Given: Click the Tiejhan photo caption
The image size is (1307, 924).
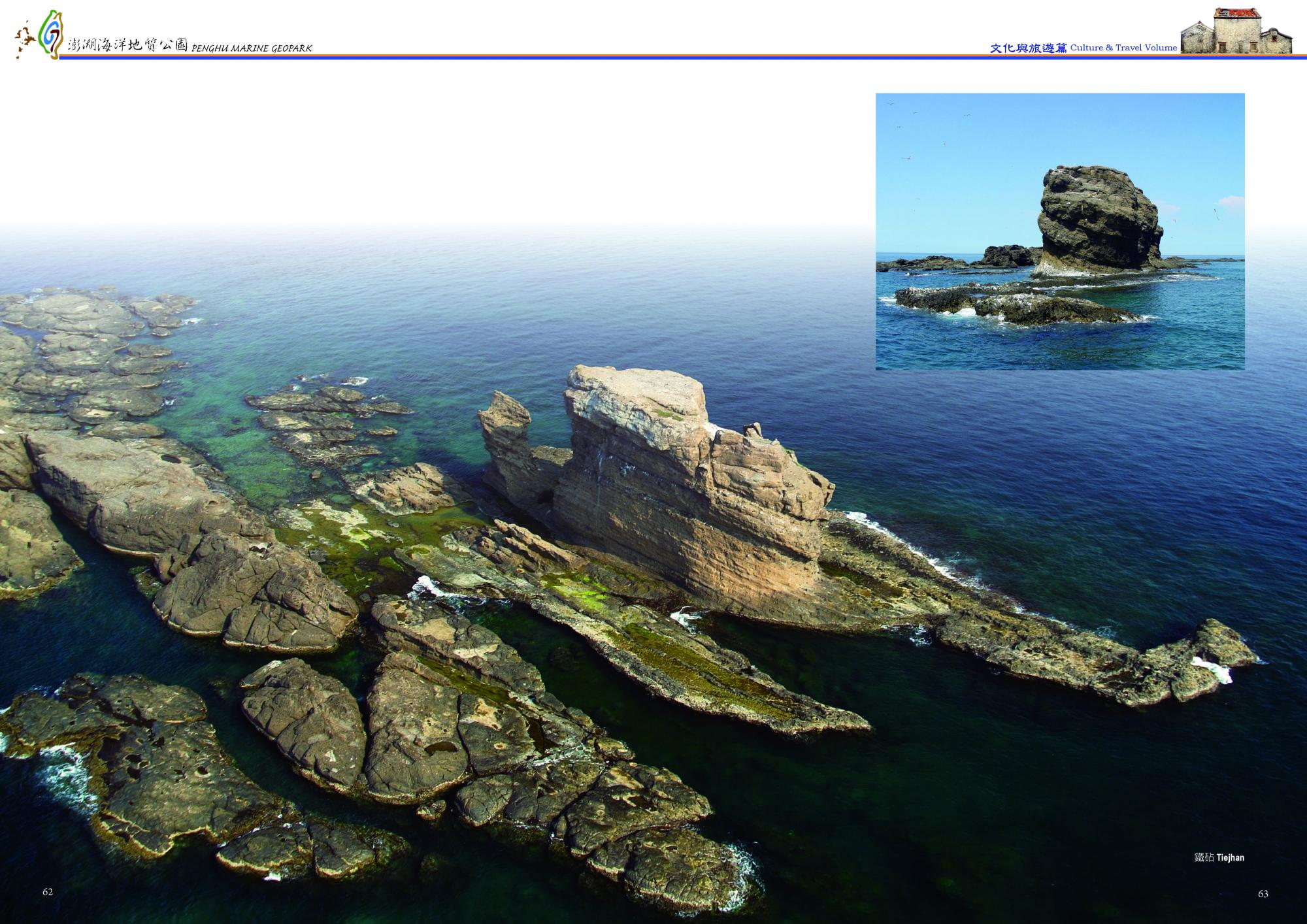Looking at the screenshot, I should [1219, 857].
